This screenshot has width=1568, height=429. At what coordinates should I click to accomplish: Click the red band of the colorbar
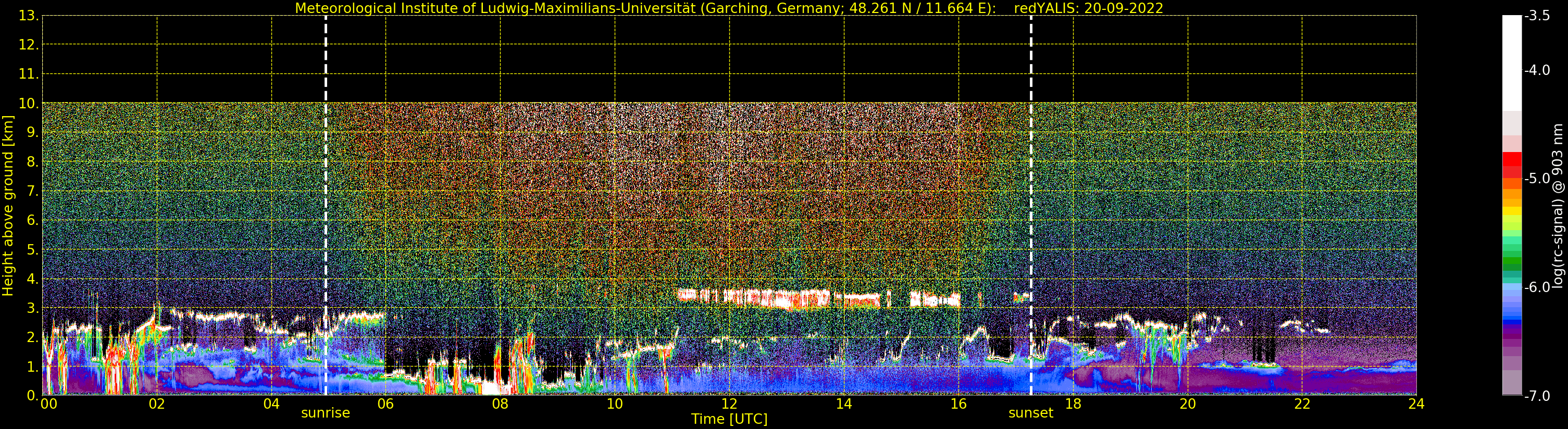click(1512, 165)
